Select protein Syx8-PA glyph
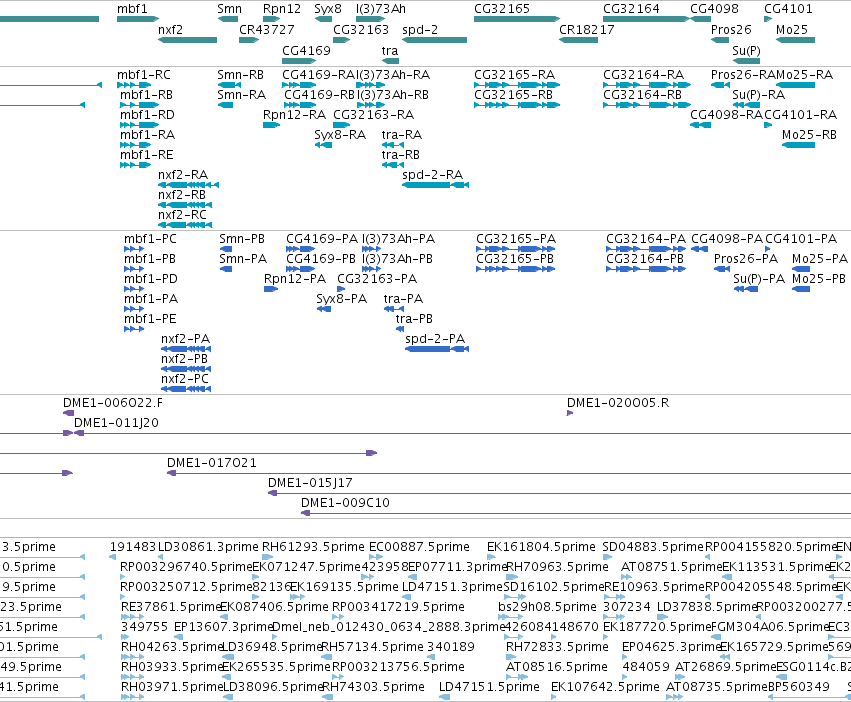 (x=323, y=309)
